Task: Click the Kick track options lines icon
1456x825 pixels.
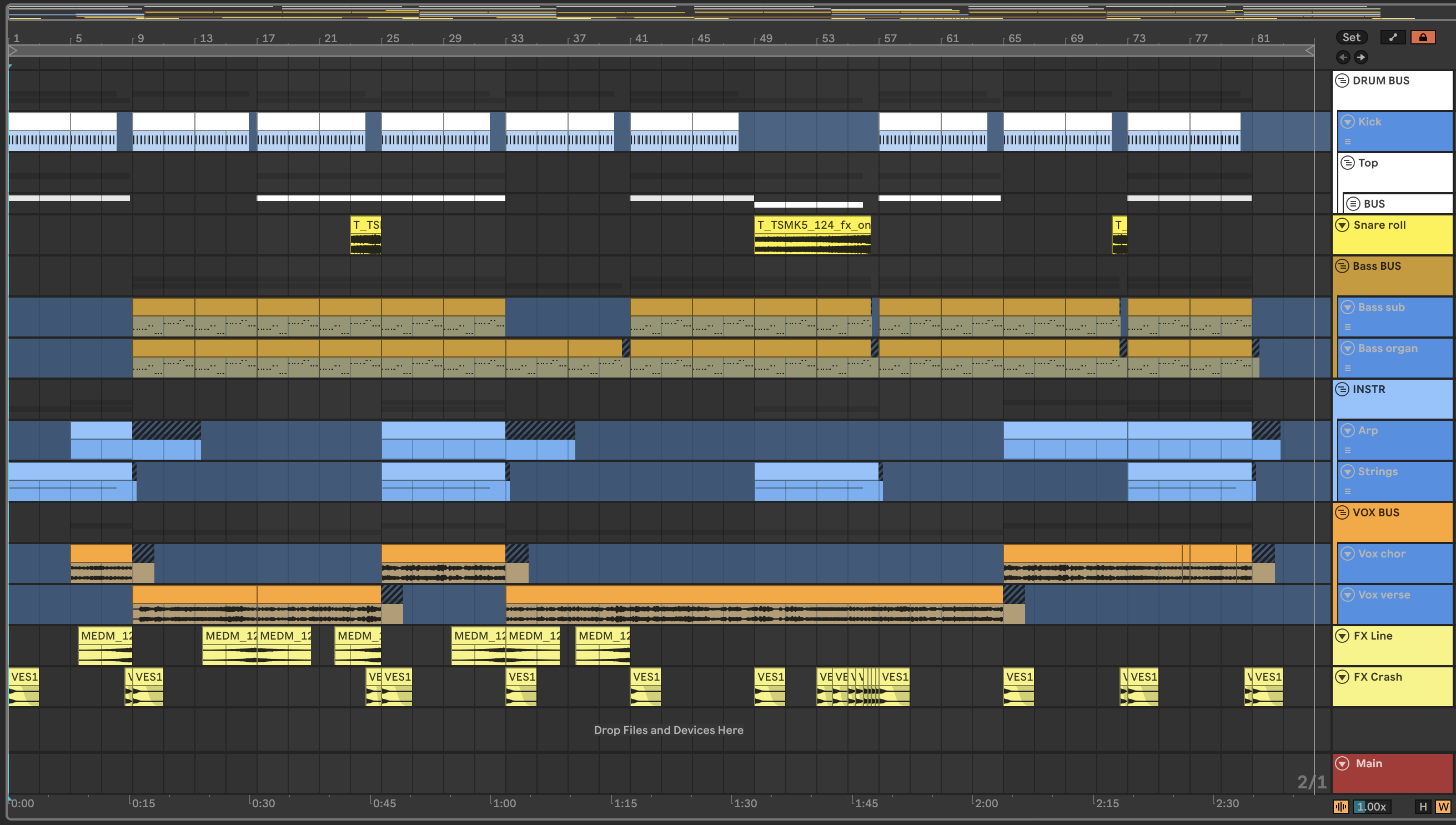Action: (x=1348, y=142)
